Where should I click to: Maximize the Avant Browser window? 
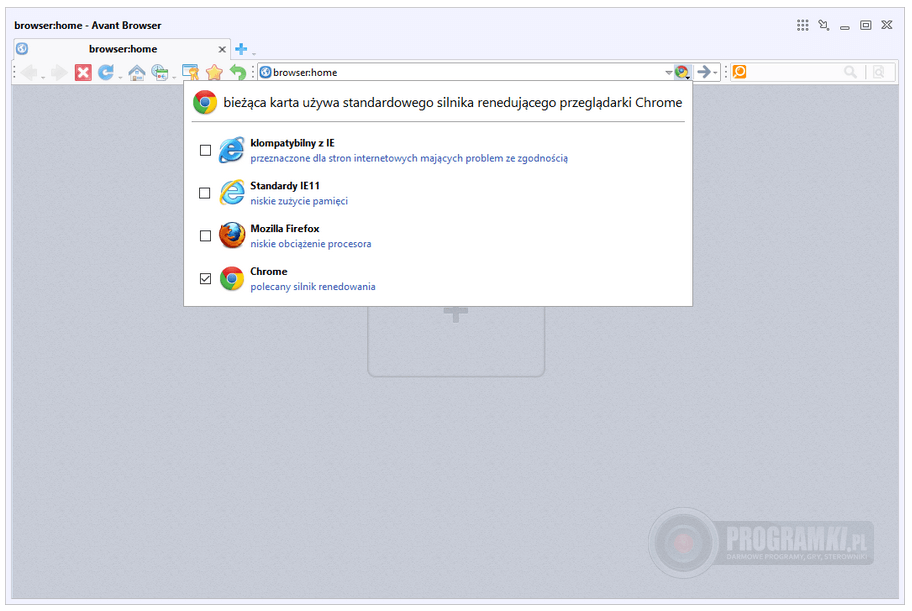[x=865, y=25]
